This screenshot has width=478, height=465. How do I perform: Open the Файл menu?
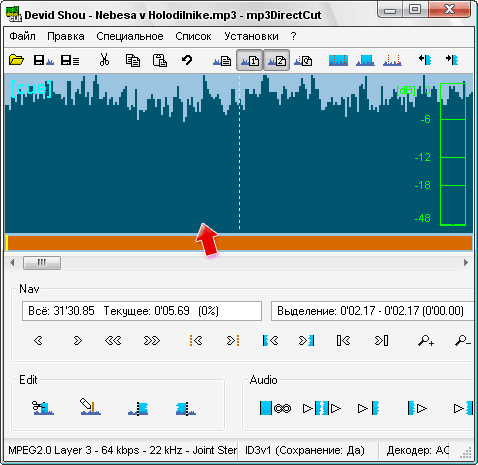pyautogui.click(x=22, y=36)
